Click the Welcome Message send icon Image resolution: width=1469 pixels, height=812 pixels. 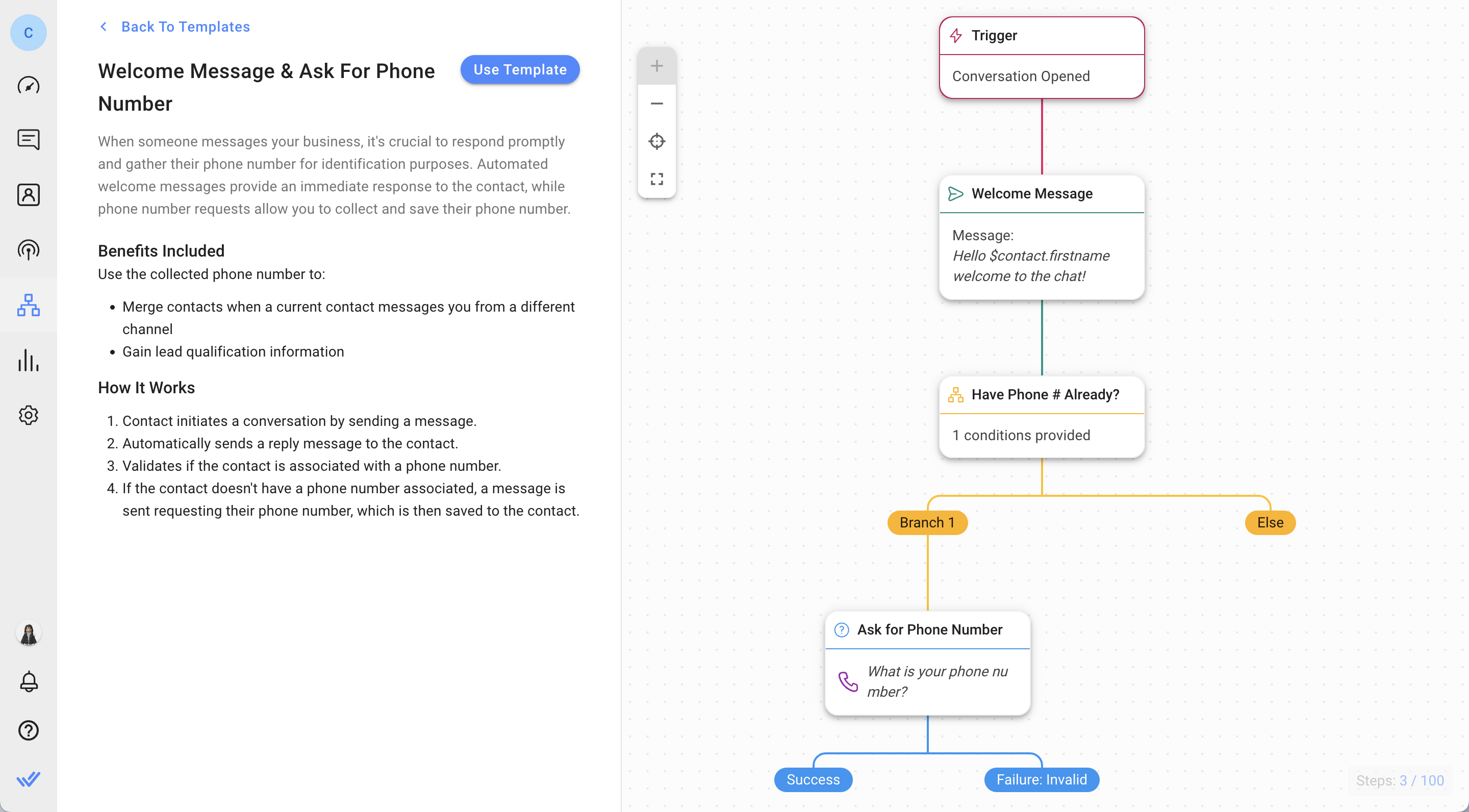(x=956, y=194)
